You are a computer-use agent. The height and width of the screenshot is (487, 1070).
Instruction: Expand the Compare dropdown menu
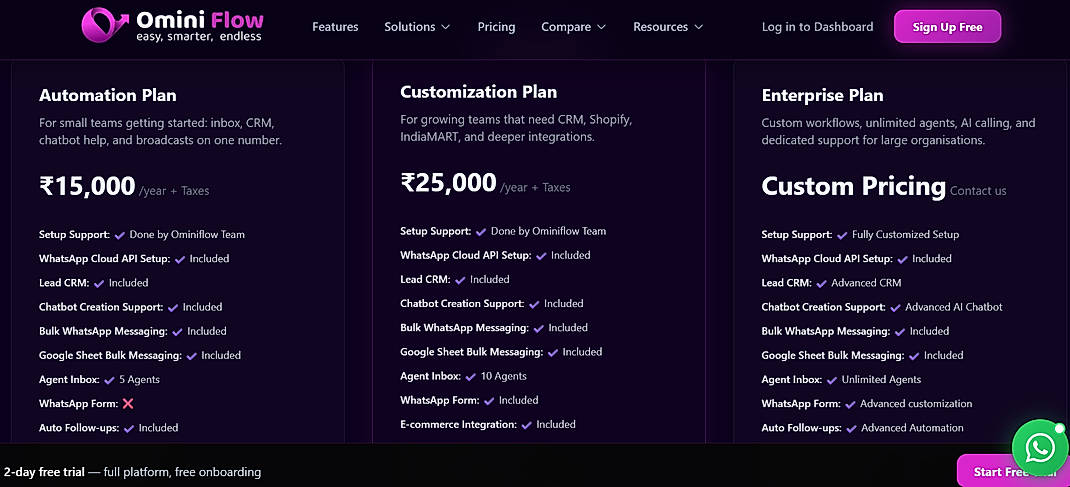tap(573, 27)
